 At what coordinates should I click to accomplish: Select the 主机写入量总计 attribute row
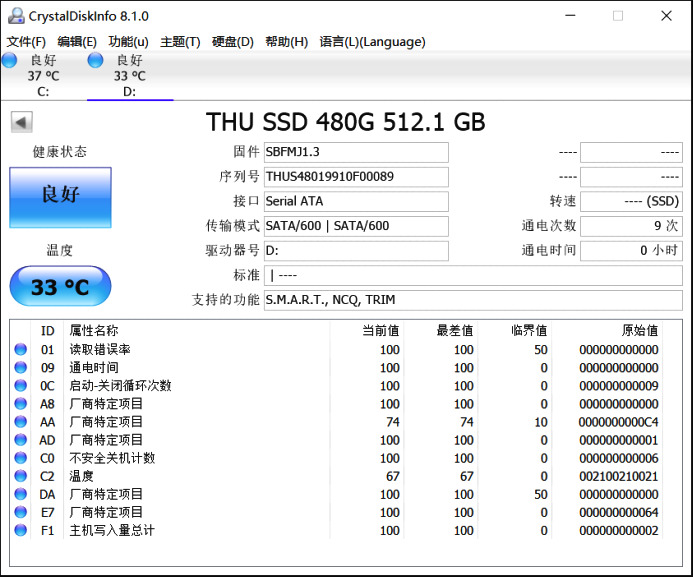tap(337, 530)
